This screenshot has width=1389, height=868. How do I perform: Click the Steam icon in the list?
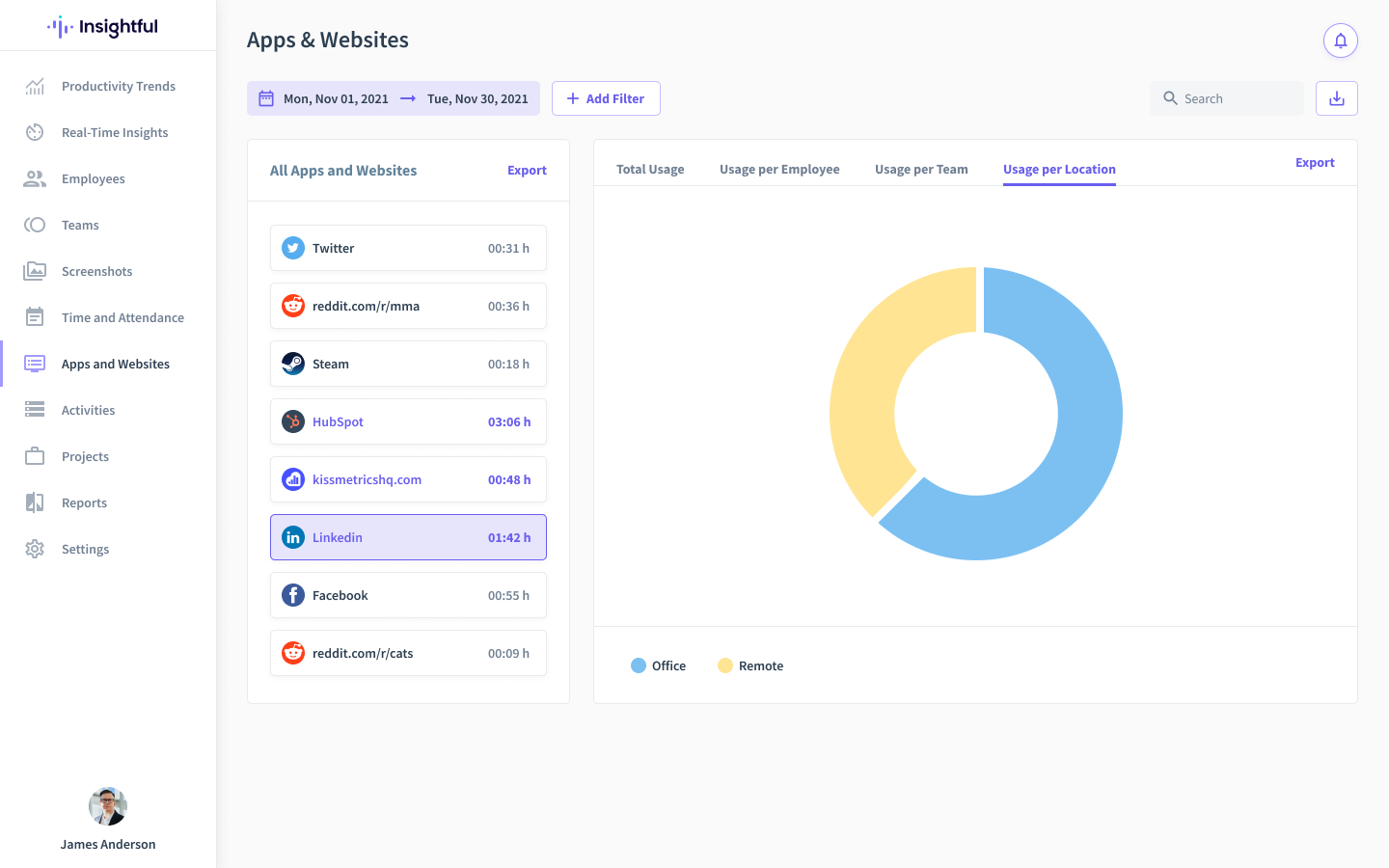(x=292, y=364)
